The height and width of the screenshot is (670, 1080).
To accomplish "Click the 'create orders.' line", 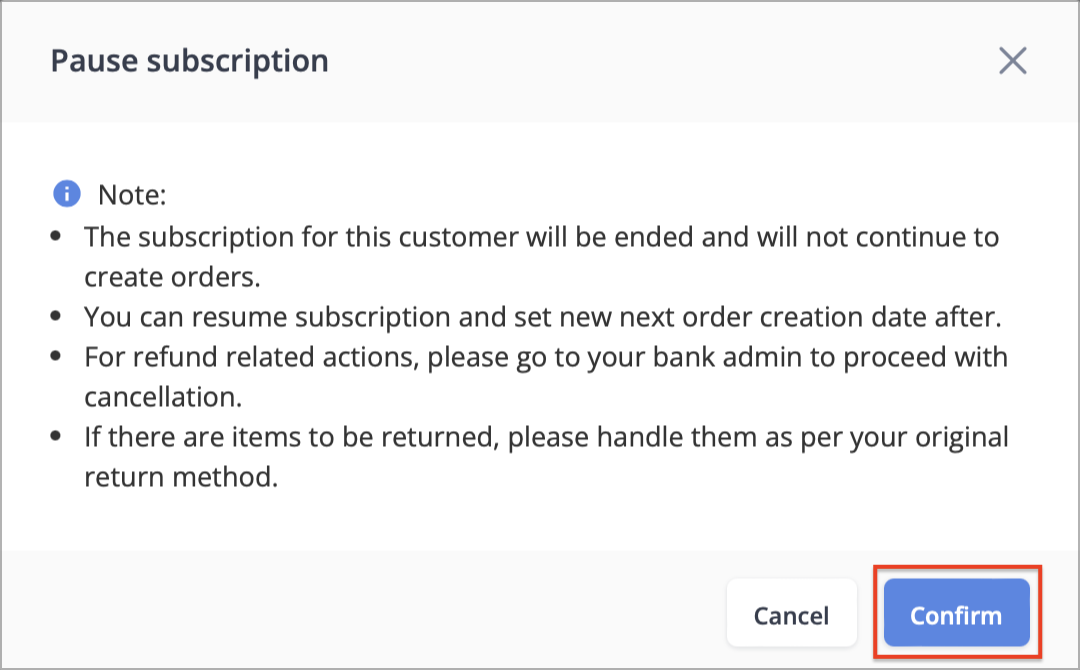I will (172, 277).
